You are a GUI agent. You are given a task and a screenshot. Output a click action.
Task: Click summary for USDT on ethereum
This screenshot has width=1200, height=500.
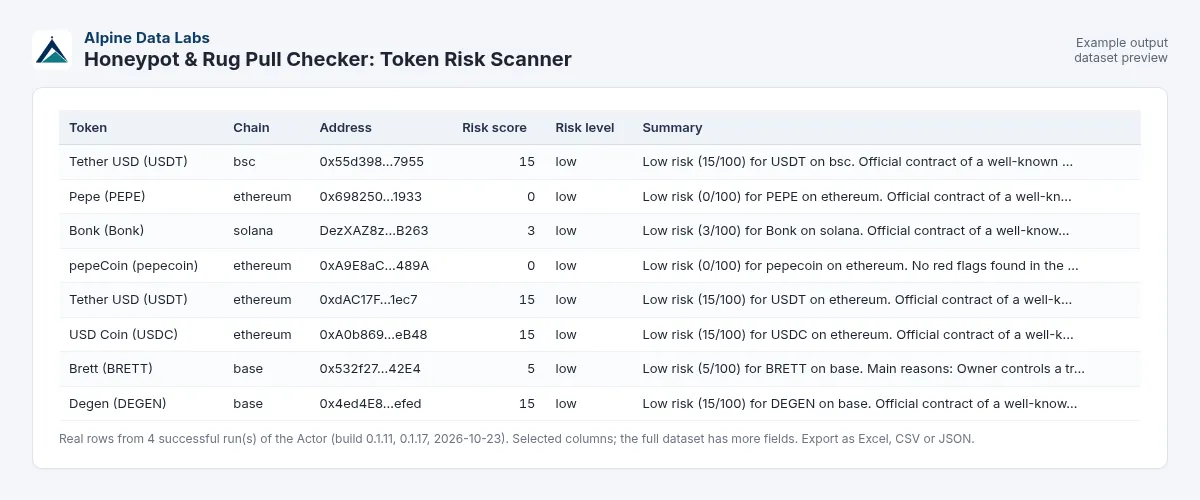pos(857,300)
